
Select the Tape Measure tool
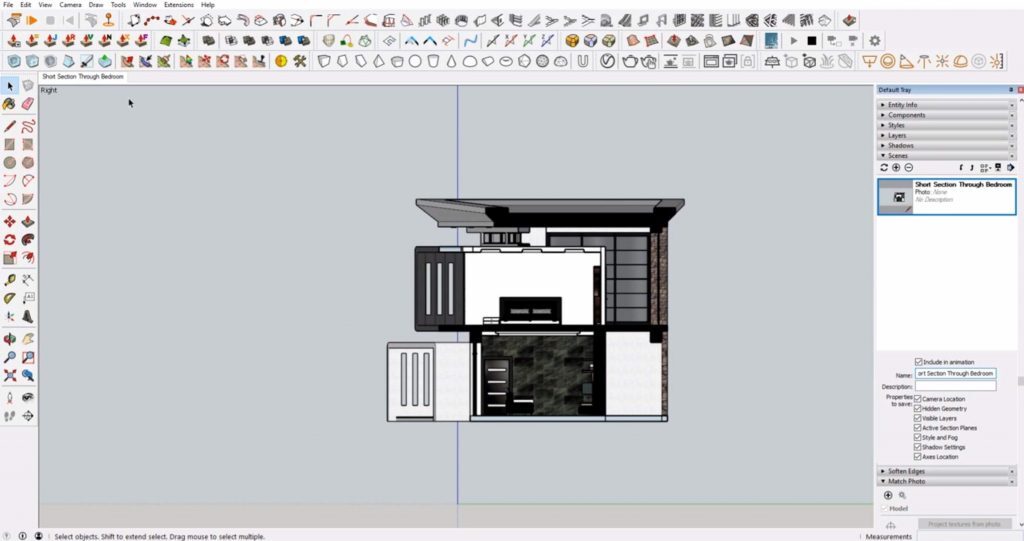(x=9, y=280)
